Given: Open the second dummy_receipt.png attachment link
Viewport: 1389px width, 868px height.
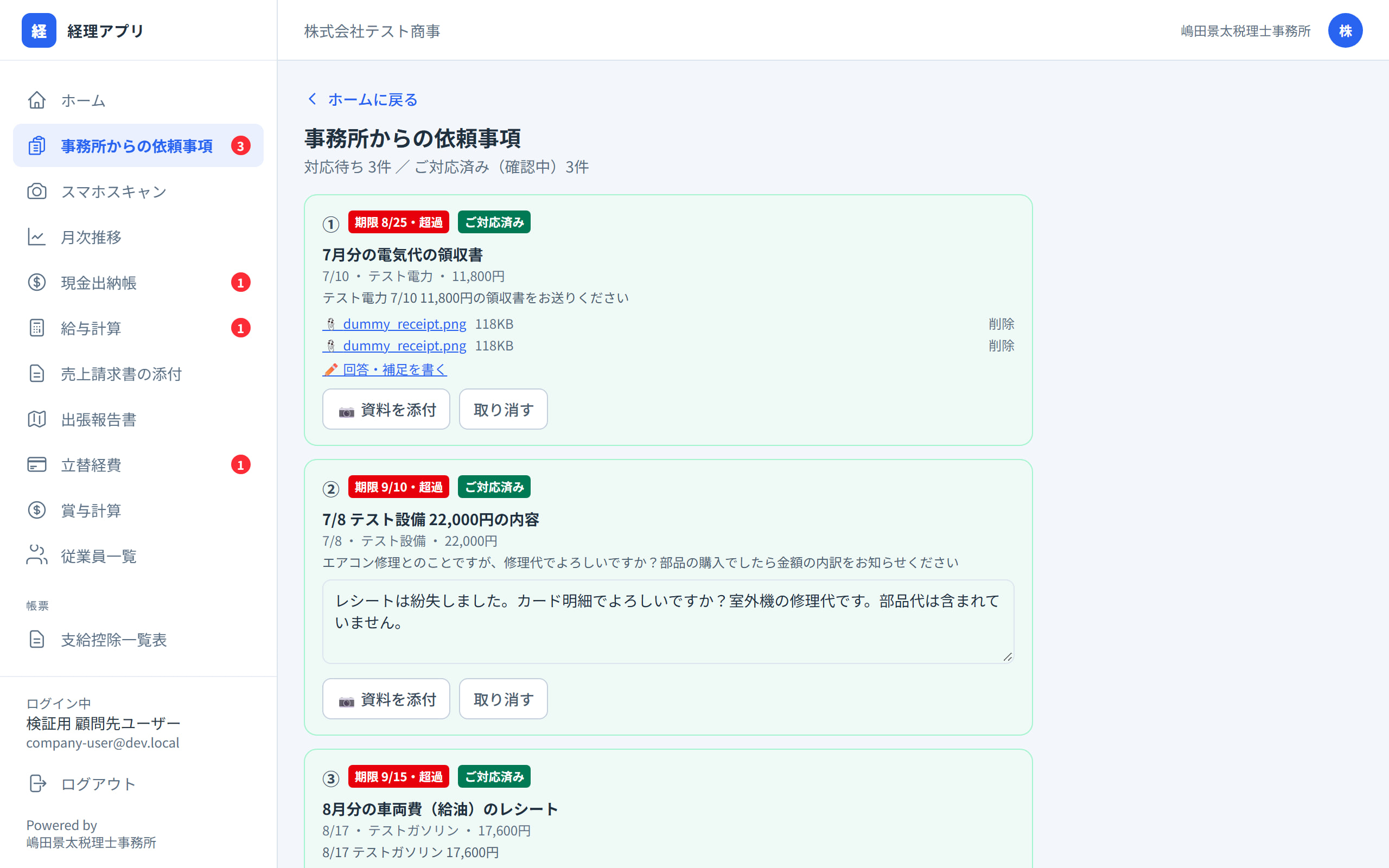Looking at the screenshot, I should point(394,346).
